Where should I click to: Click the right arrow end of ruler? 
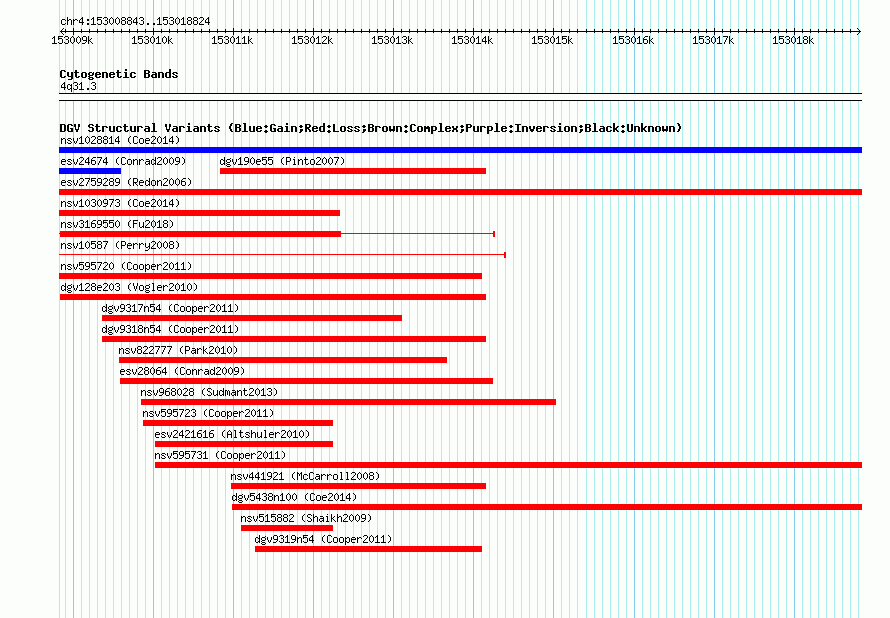point(859,31)
